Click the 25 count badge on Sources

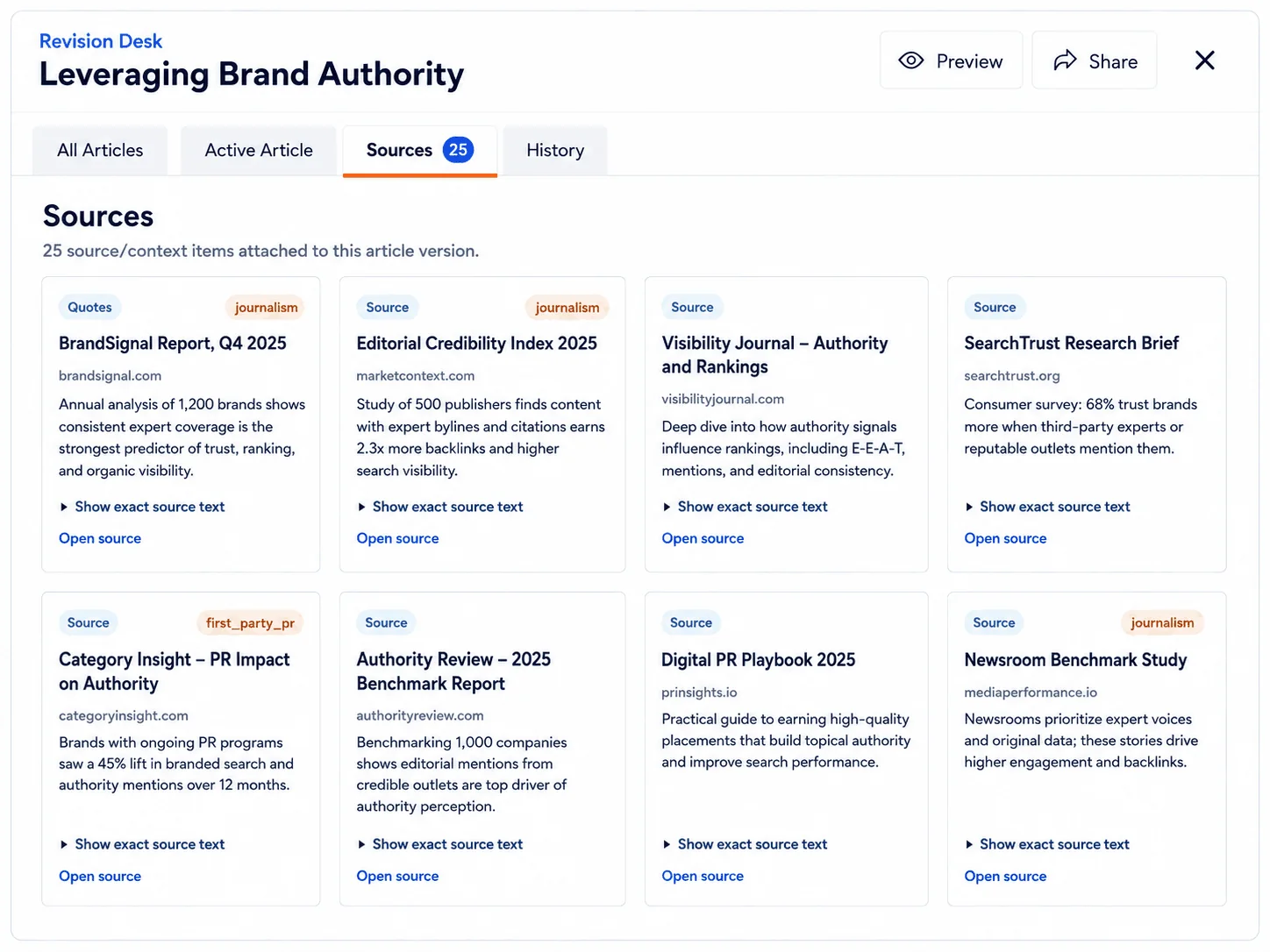click(458, 150)
